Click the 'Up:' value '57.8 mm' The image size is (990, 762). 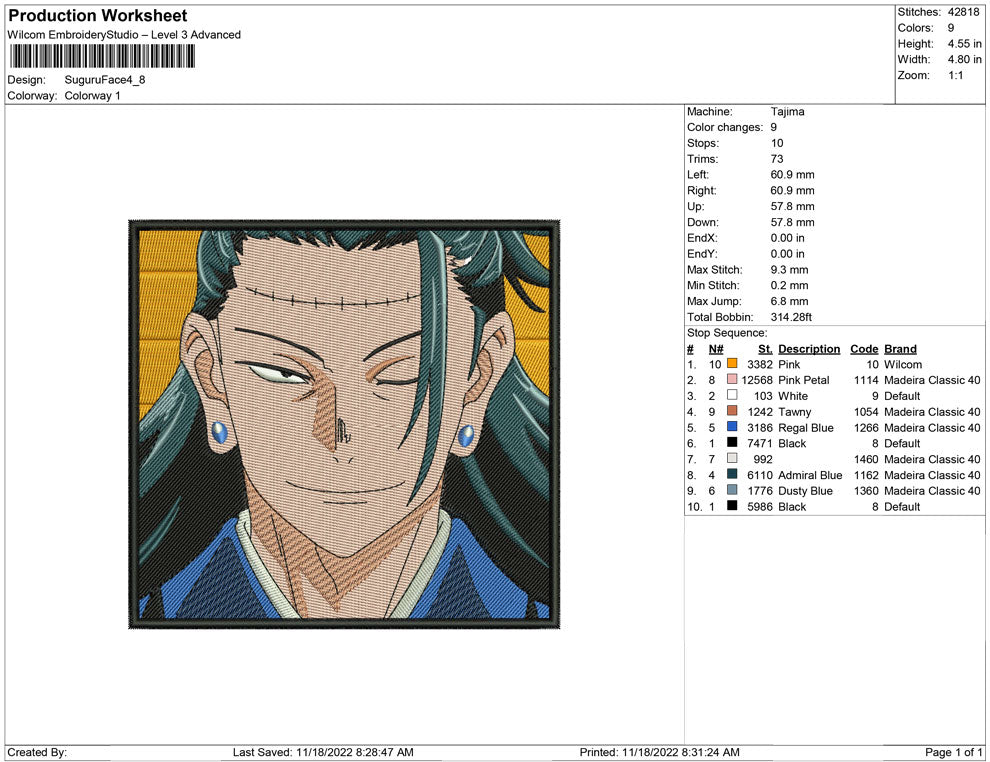(792, 206)
